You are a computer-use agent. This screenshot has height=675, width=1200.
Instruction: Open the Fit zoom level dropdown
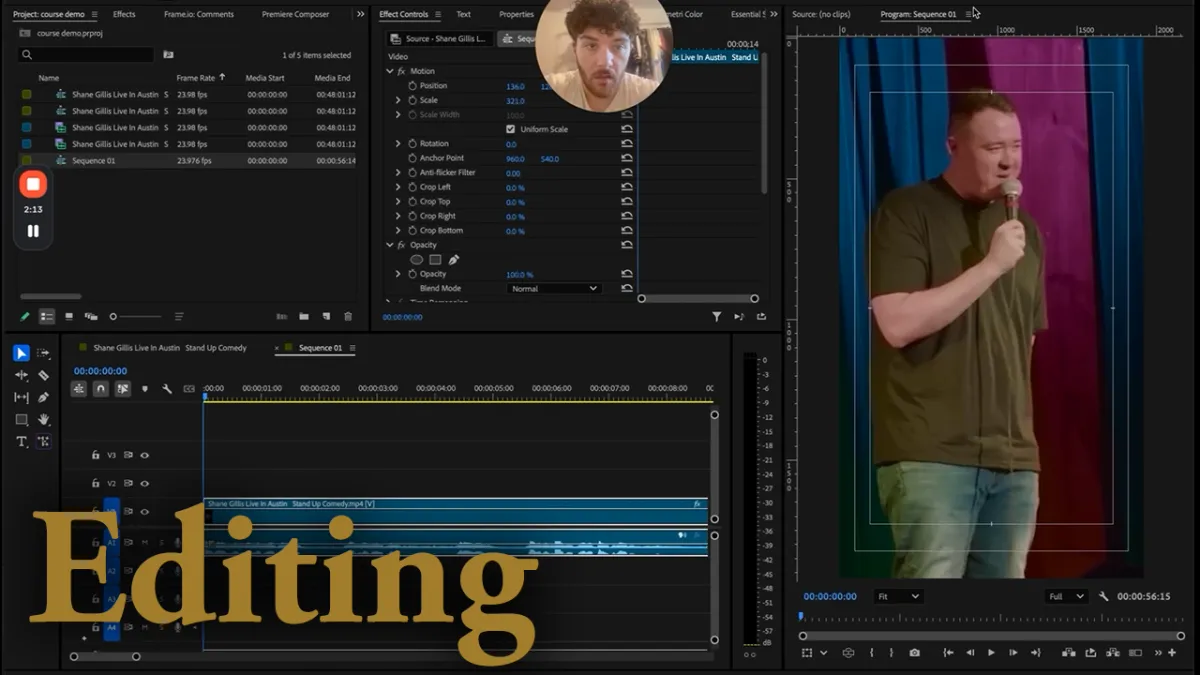coord(897,596)
